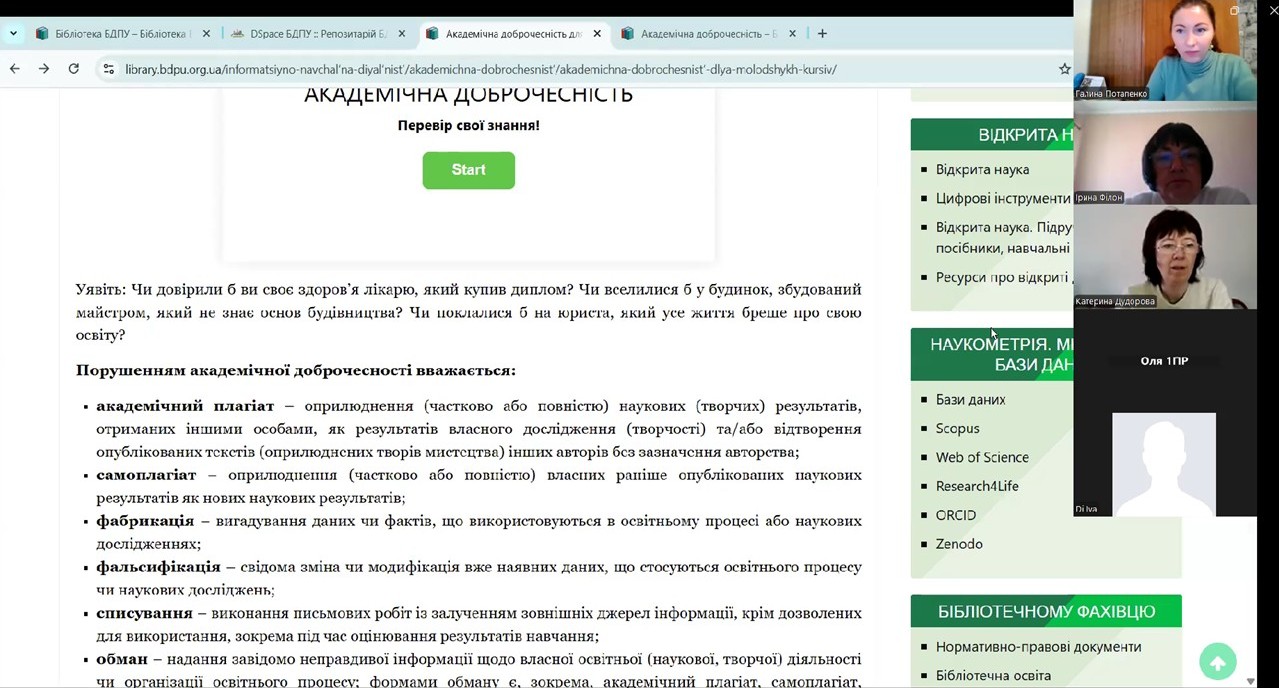Click the browser forward arrow

point(43,69)
